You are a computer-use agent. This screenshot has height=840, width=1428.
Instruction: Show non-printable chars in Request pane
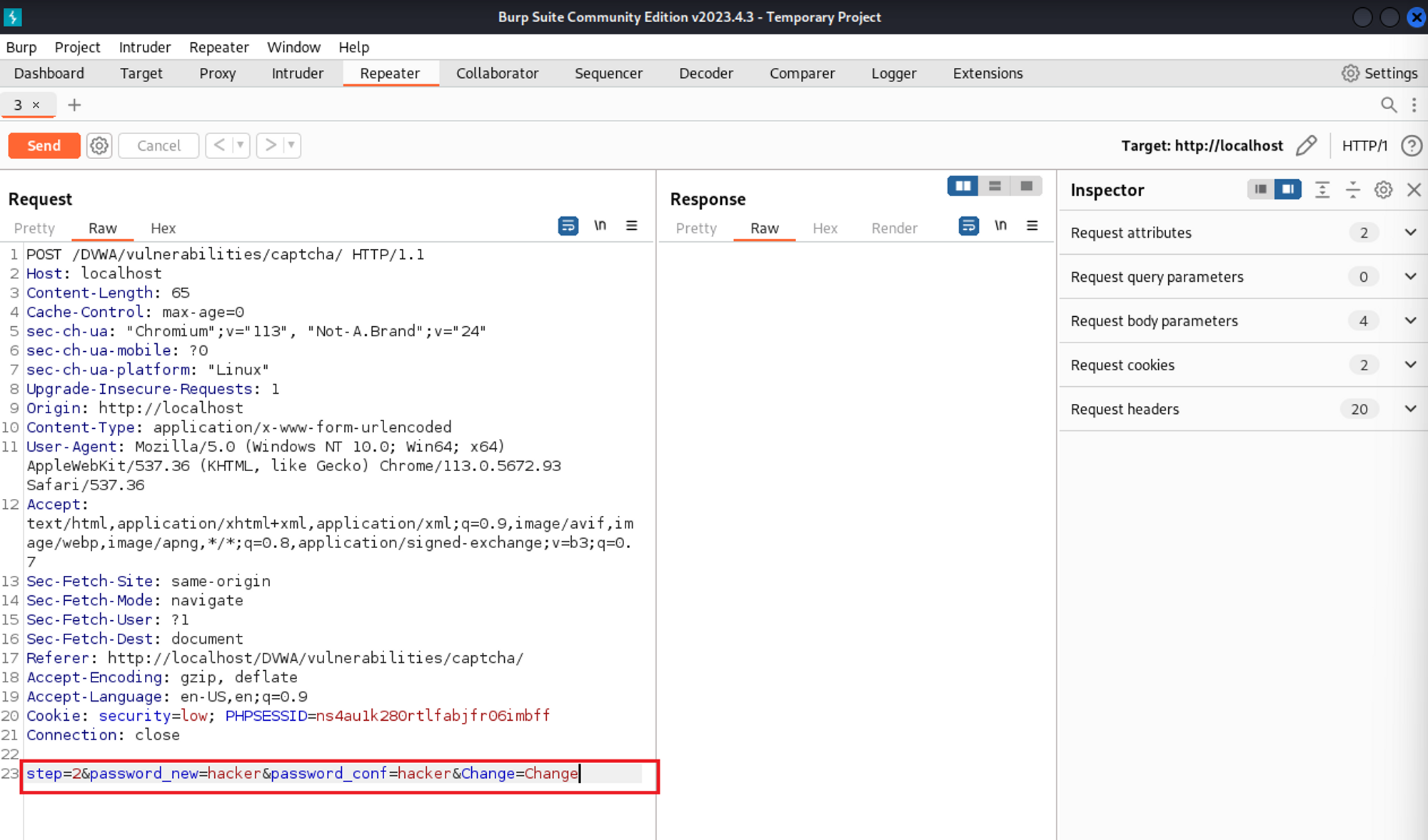(600, 226)
